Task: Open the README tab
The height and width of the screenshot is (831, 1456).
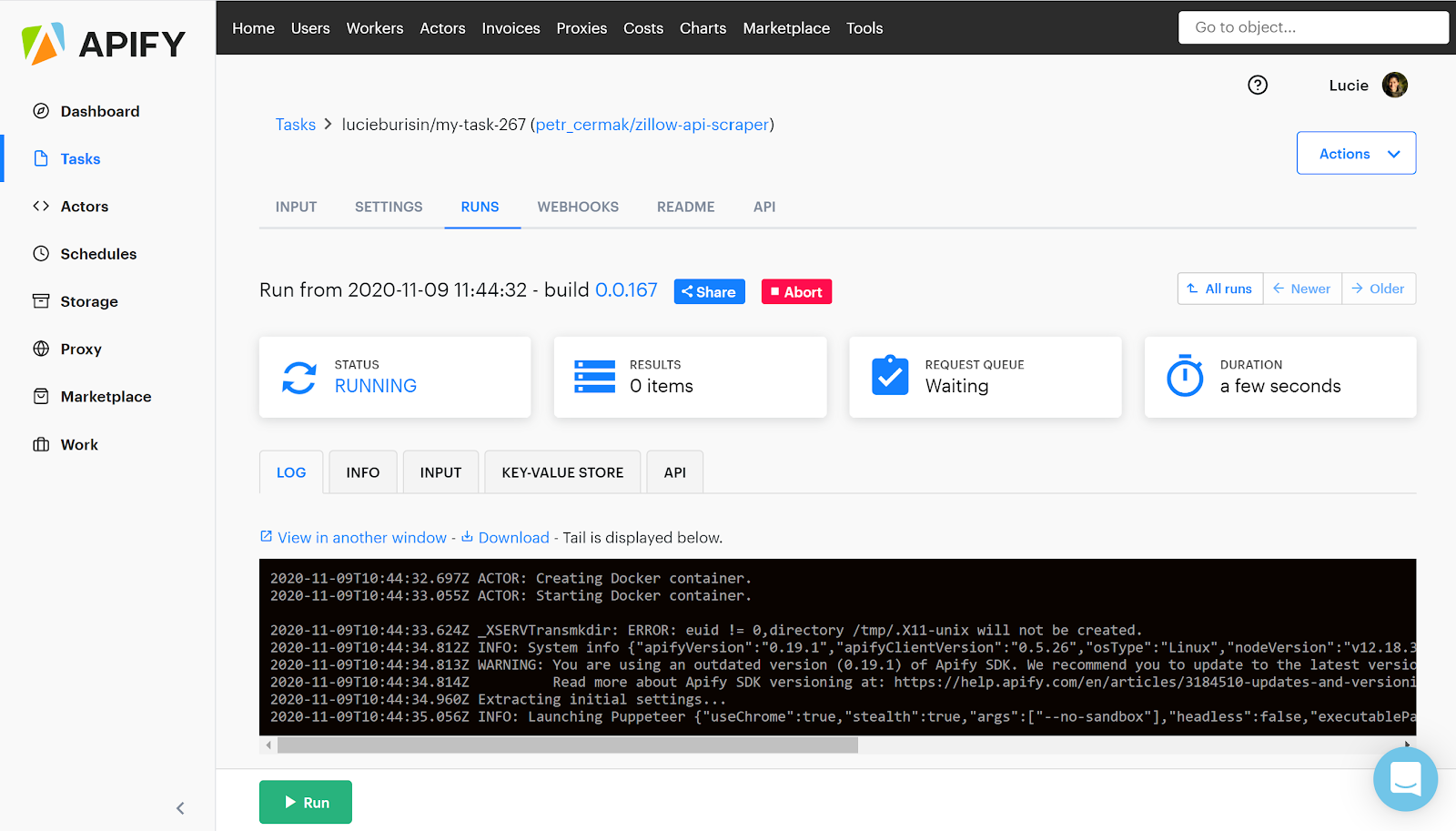Action: click(x=686, y=207)
